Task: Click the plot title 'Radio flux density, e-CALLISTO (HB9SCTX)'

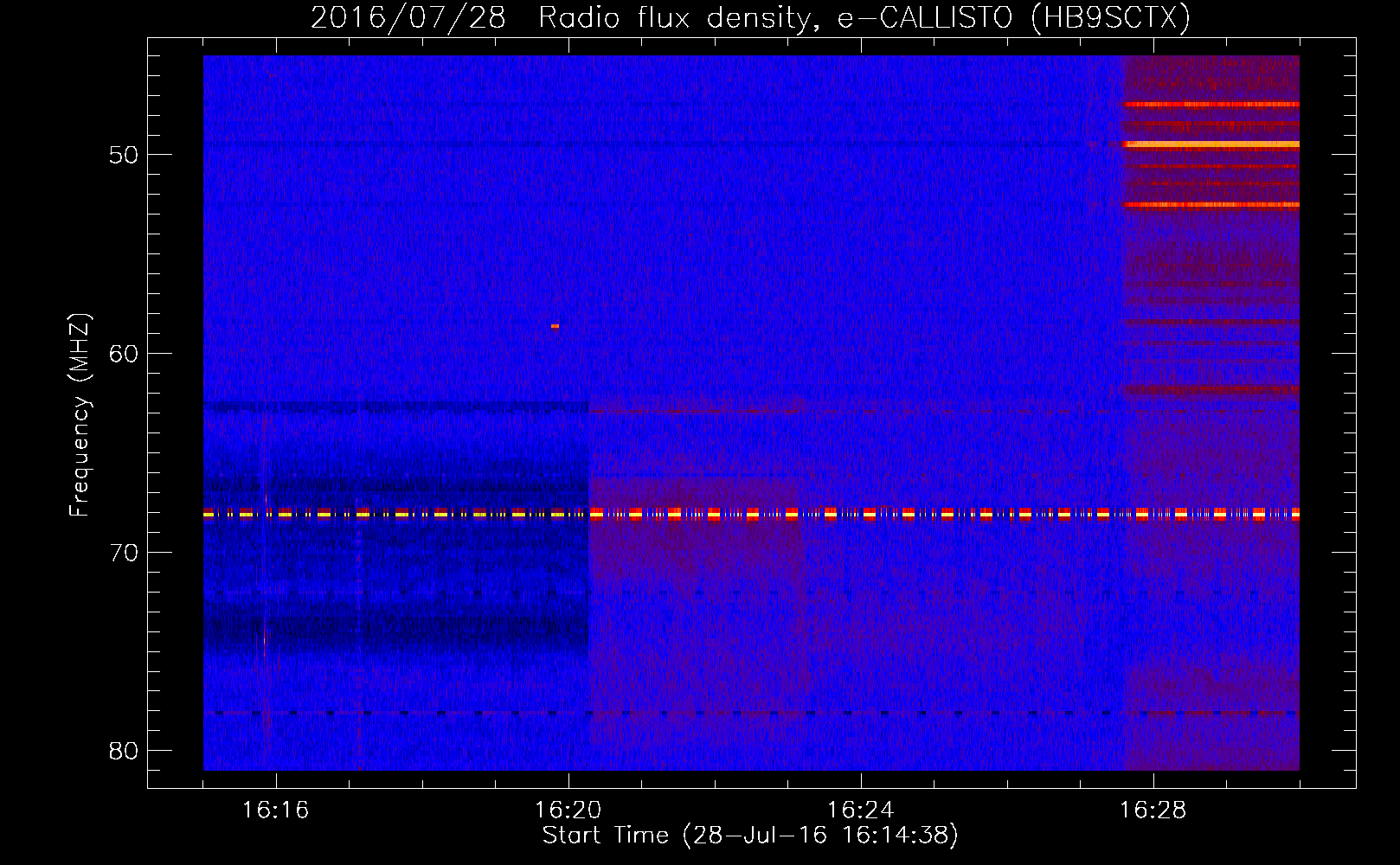Action: 864,17
